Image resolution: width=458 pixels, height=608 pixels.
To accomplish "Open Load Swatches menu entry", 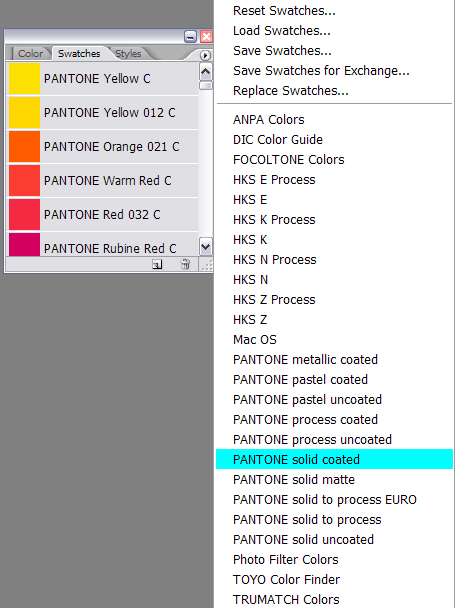I will tap(282, 31).
